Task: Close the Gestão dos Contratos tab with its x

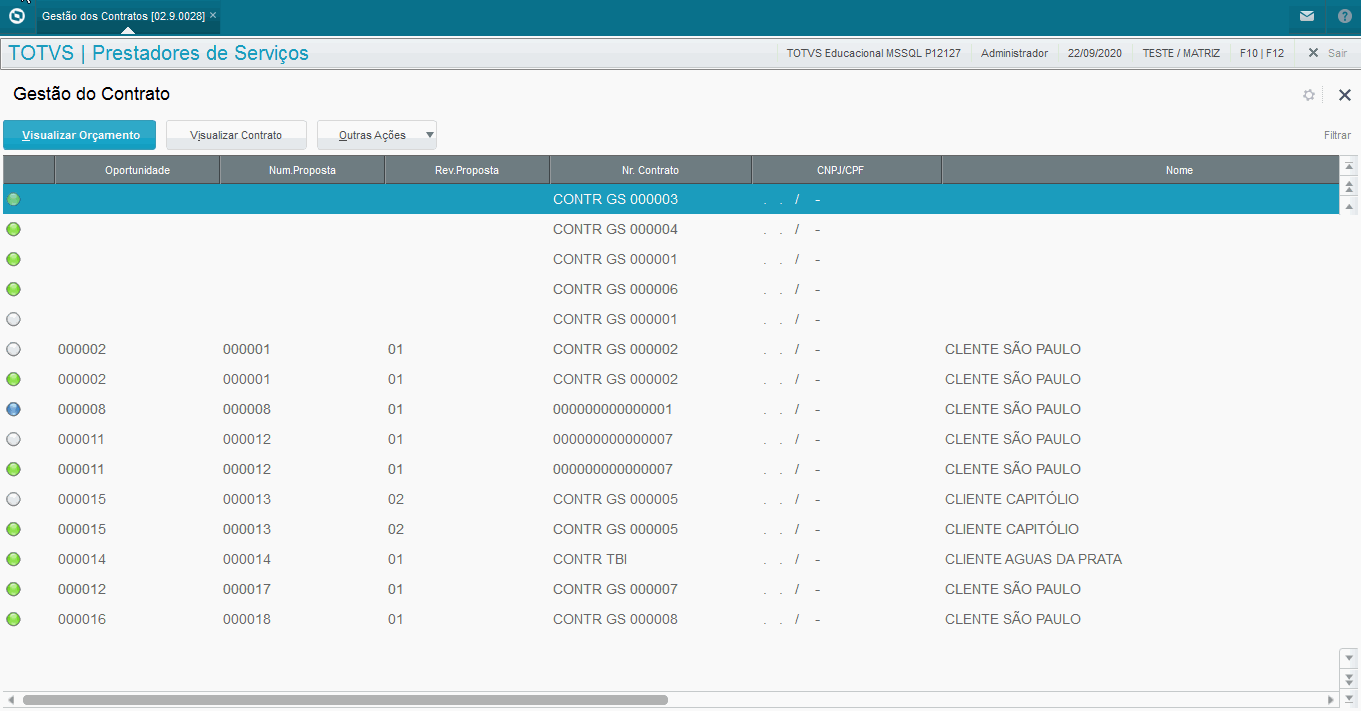Action: click(x=213, y=16)
